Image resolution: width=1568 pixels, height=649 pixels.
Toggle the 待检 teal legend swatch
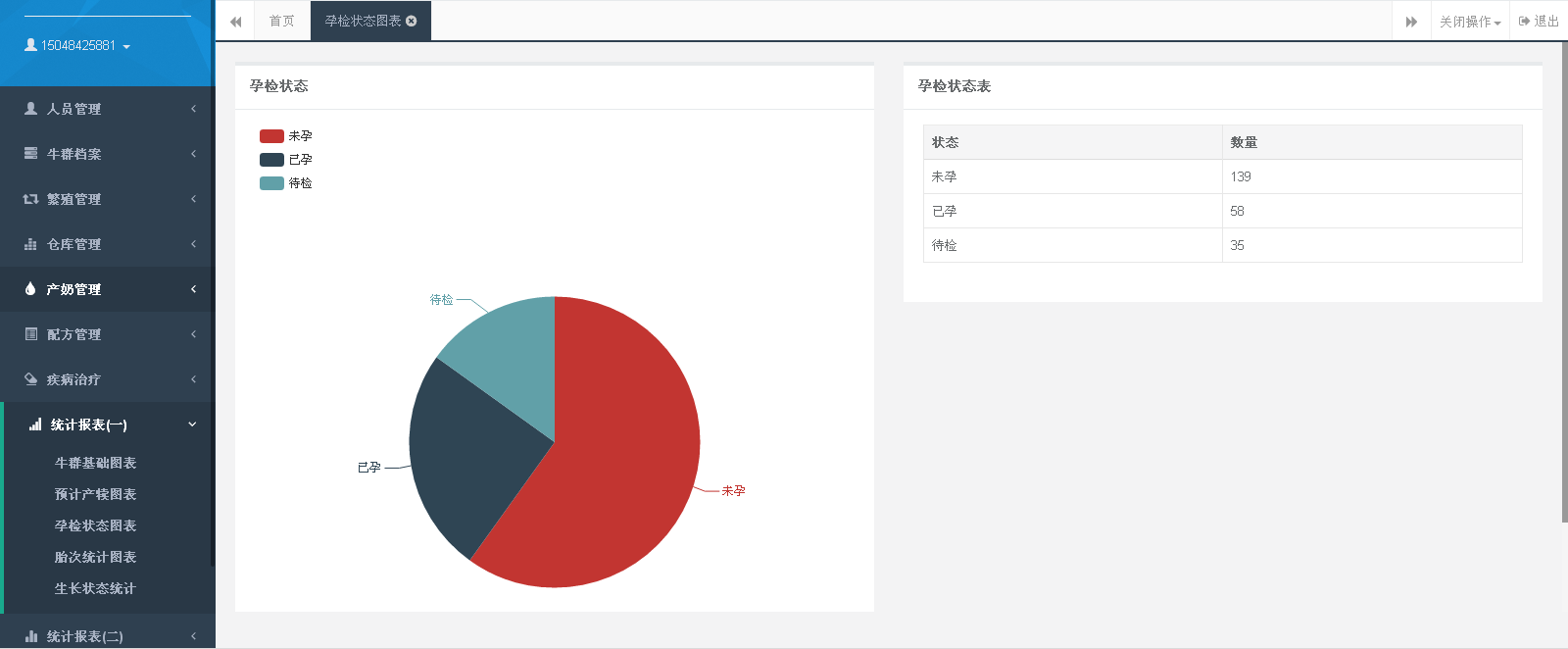[271, 183]
